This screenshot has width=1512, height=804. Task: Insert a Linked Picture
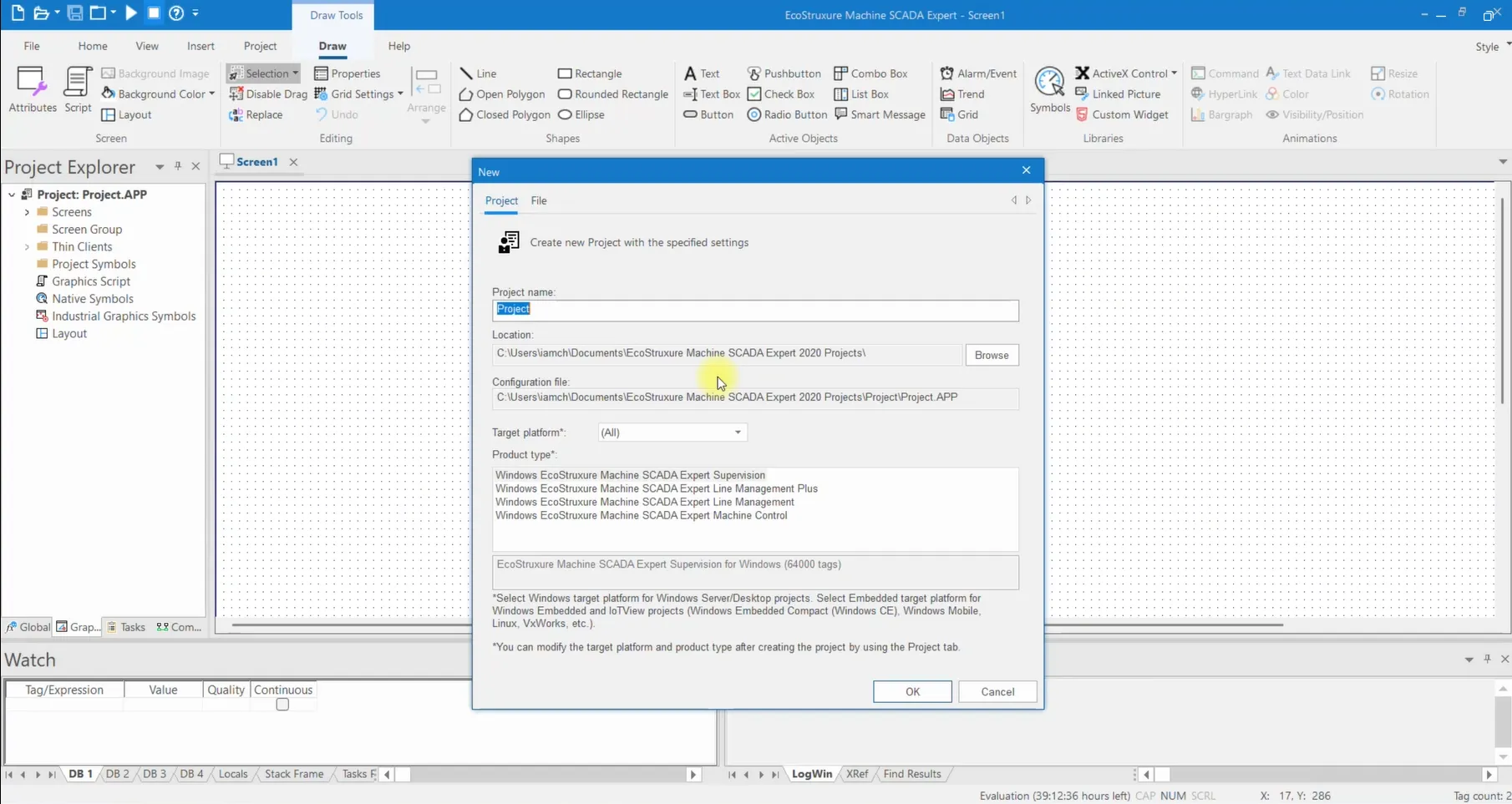click(x=1118, y=94)
